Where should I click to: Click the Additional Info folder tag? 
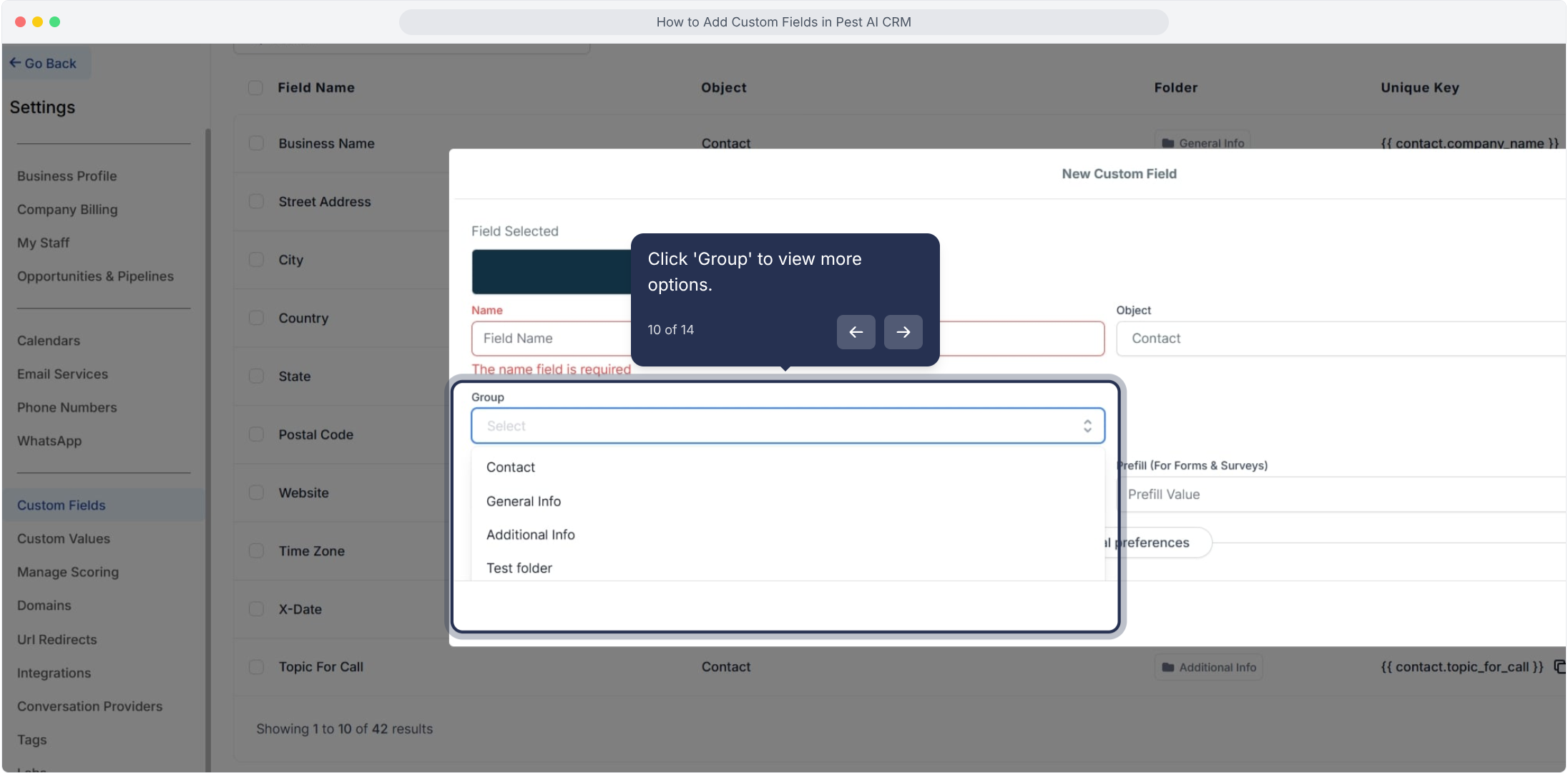[x=1208, y=667]
